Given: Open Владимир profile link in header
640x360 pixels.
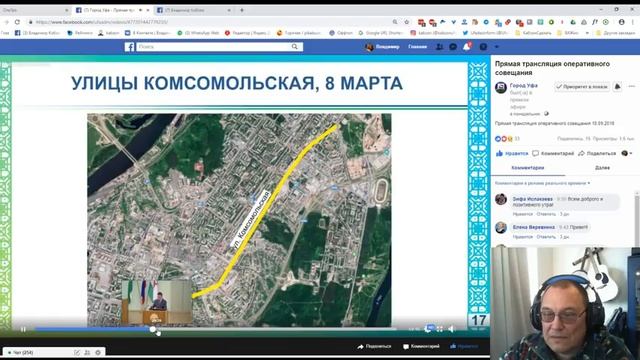Looking at the screenshot, I should click(382, 47).
